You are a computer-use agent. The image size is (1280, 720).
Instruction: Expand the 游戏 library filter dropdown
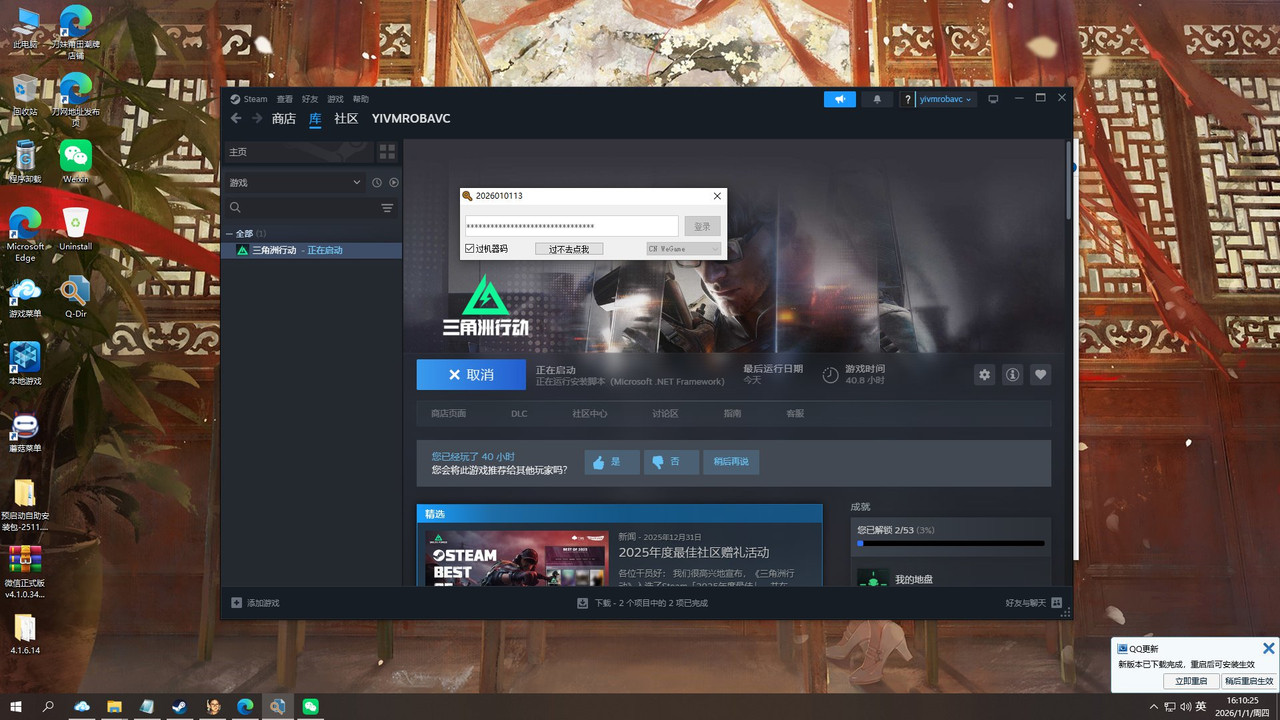(294, 183)
